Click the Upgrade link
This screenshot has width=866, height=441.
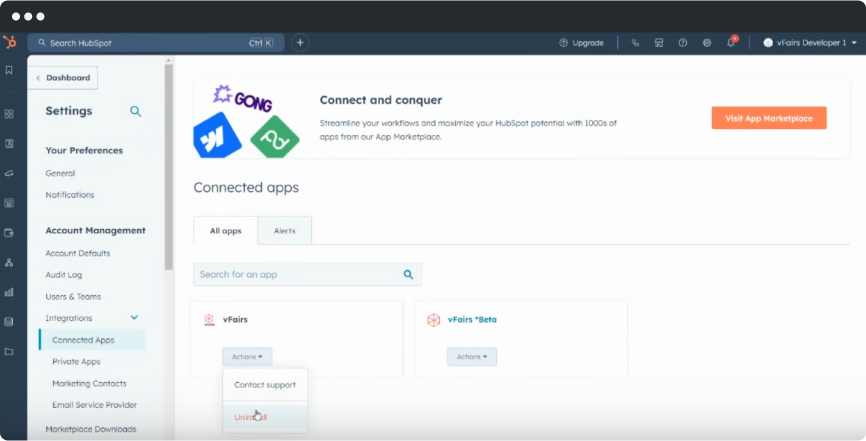[582, 43]
